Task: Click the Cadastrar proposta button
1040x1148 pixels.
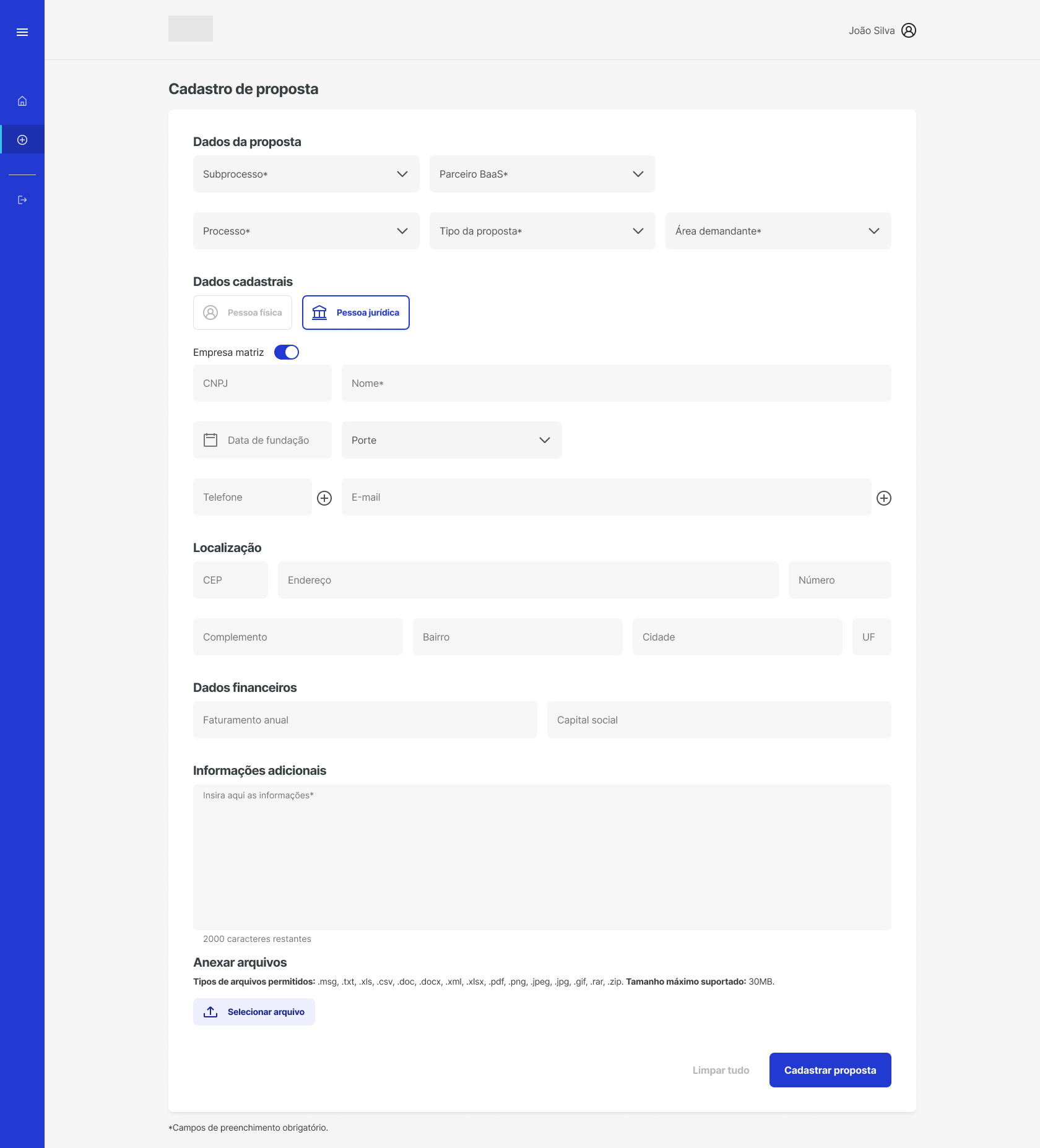Action: click(830, 1070)
